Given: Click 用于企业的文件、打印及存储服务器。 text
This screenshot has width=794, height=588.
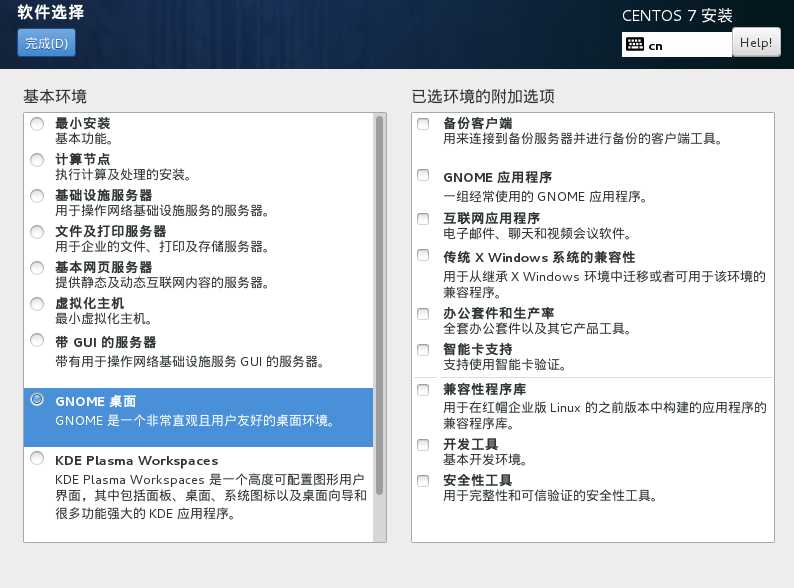Looking at the screenshot, I should [162, 247].
